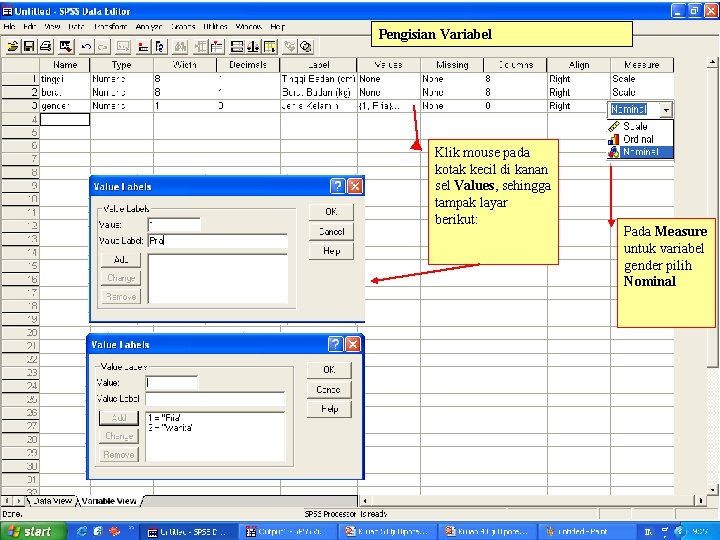The height and width of the screenshot is (540, 720).
Task: Click the Print toolbar icon
Action: coord(45,46)
